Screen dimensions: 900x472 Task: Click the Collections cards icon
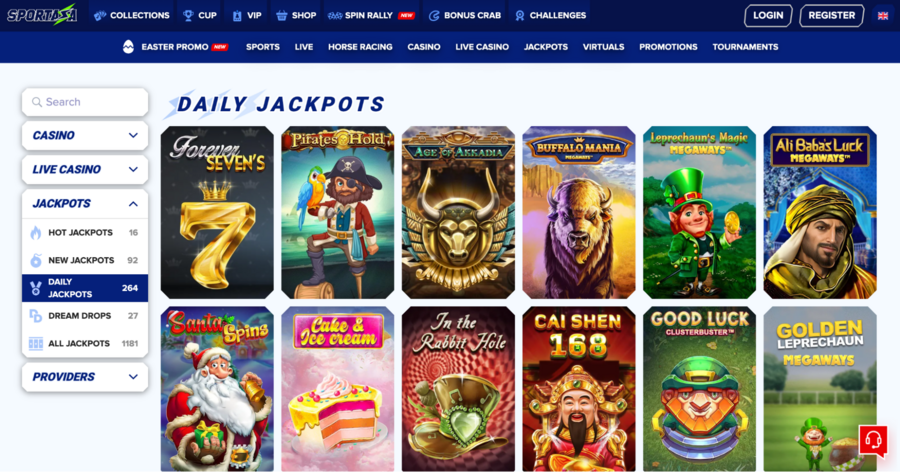100,16
